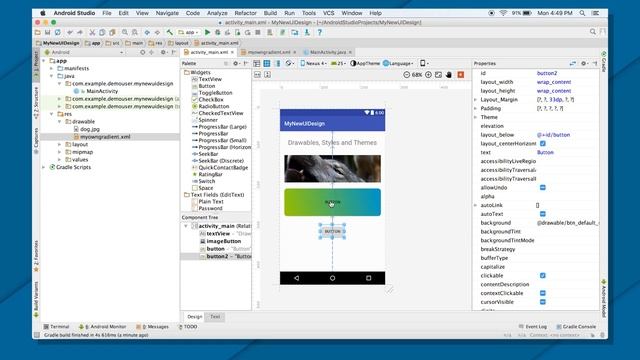Screen dimensions: 640x360
Task: Click the Undo arrow in toolbar
Action: pos(70,32)
